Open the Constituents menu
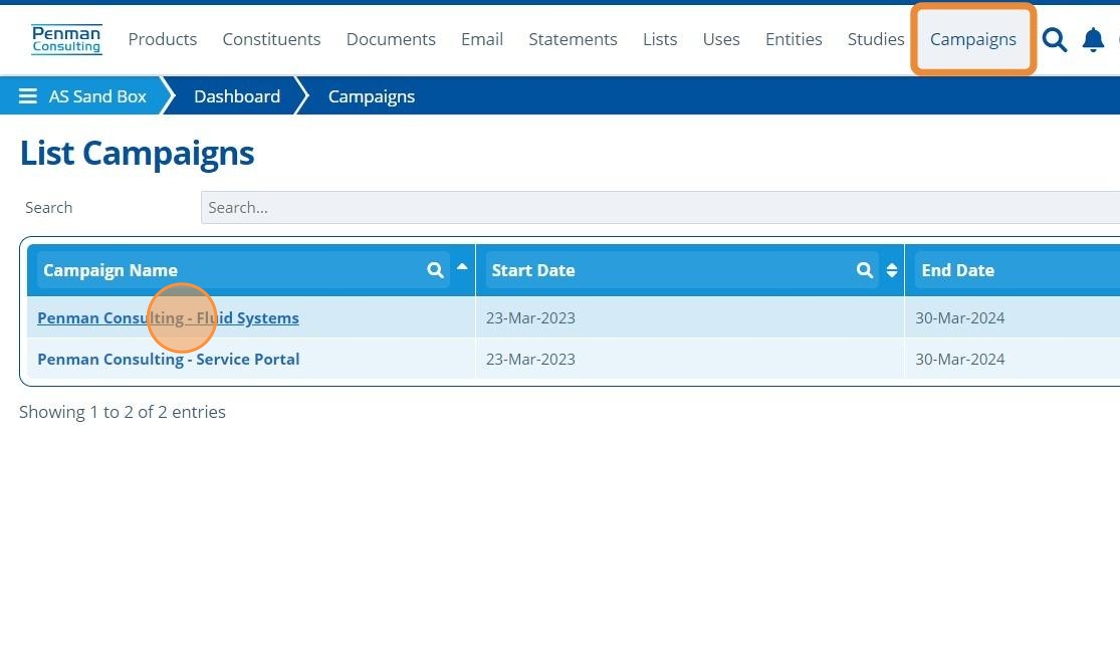The width and height of the screenshot is (1120, 667). click(x=271, y=39)
